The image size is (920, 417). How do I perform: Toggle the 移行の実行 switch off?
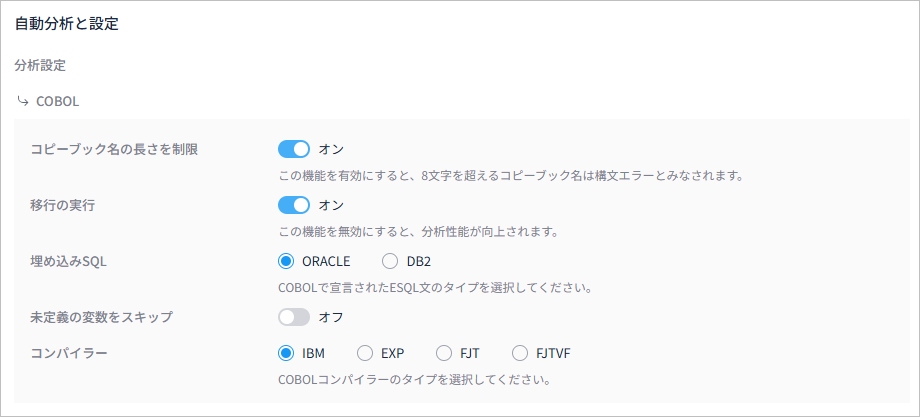[x=293, y=205]
